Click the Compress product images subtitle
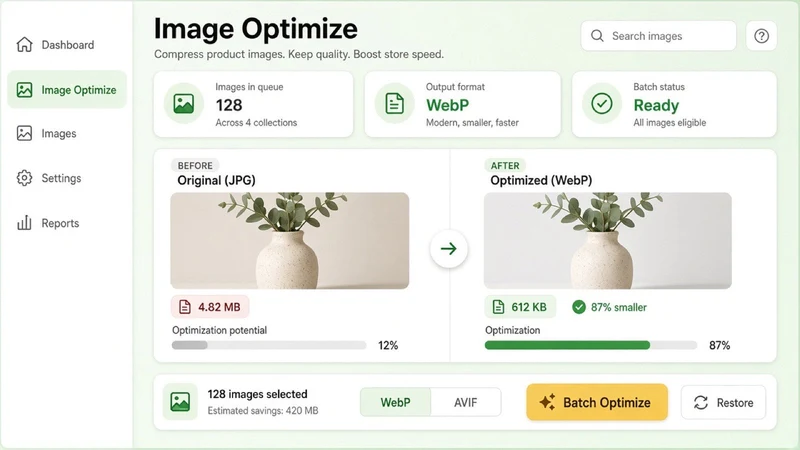Image resolution: width=800 pixels, height=450 pixels. coord(299,54)
